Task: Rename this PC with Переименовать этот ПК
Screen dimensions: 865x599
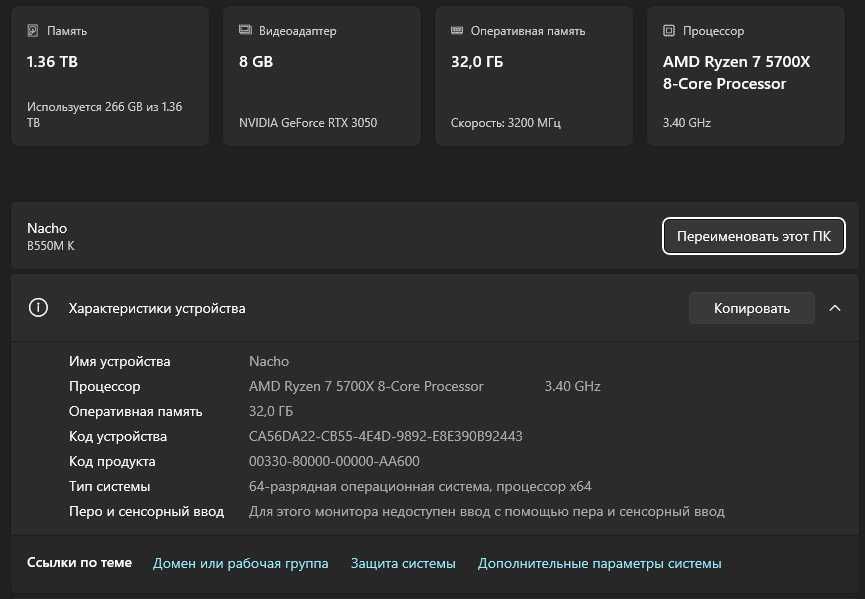Action: point(754,236)
